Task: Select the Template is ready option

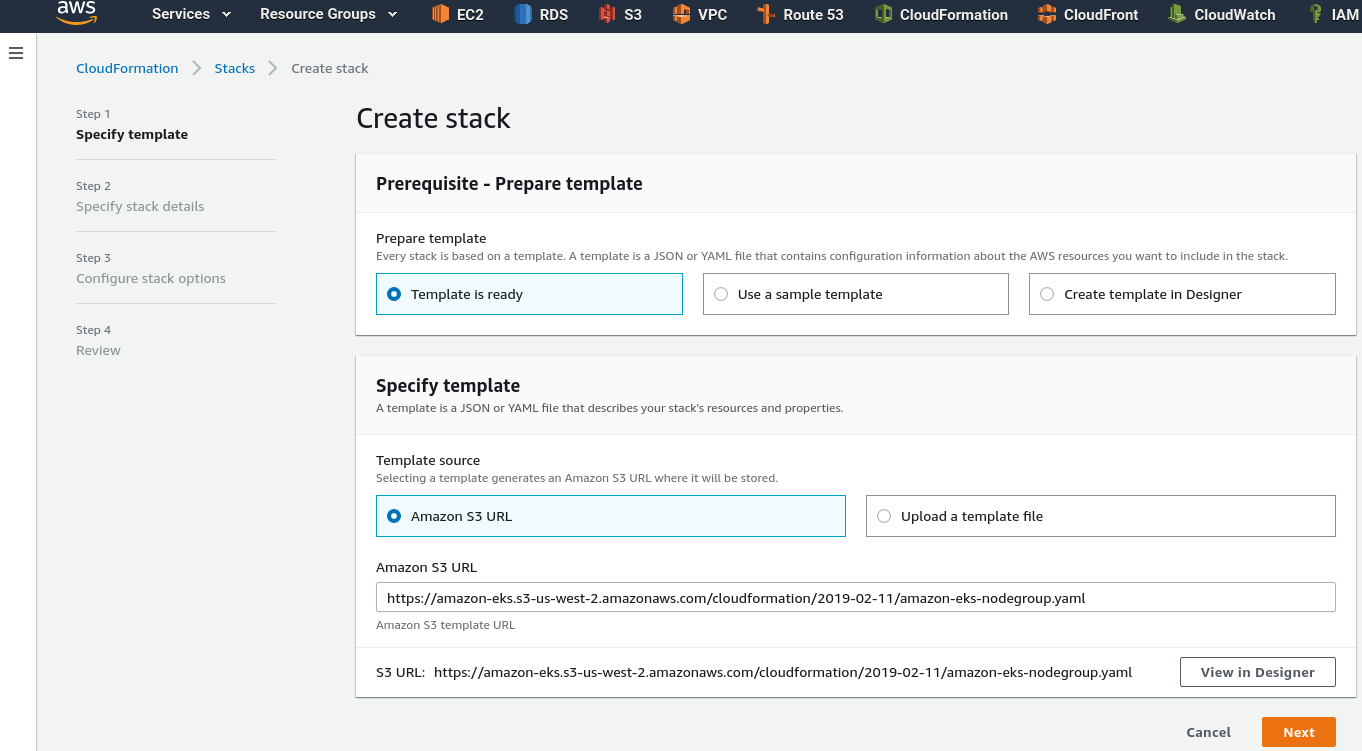Action: [x=529, y=294]
